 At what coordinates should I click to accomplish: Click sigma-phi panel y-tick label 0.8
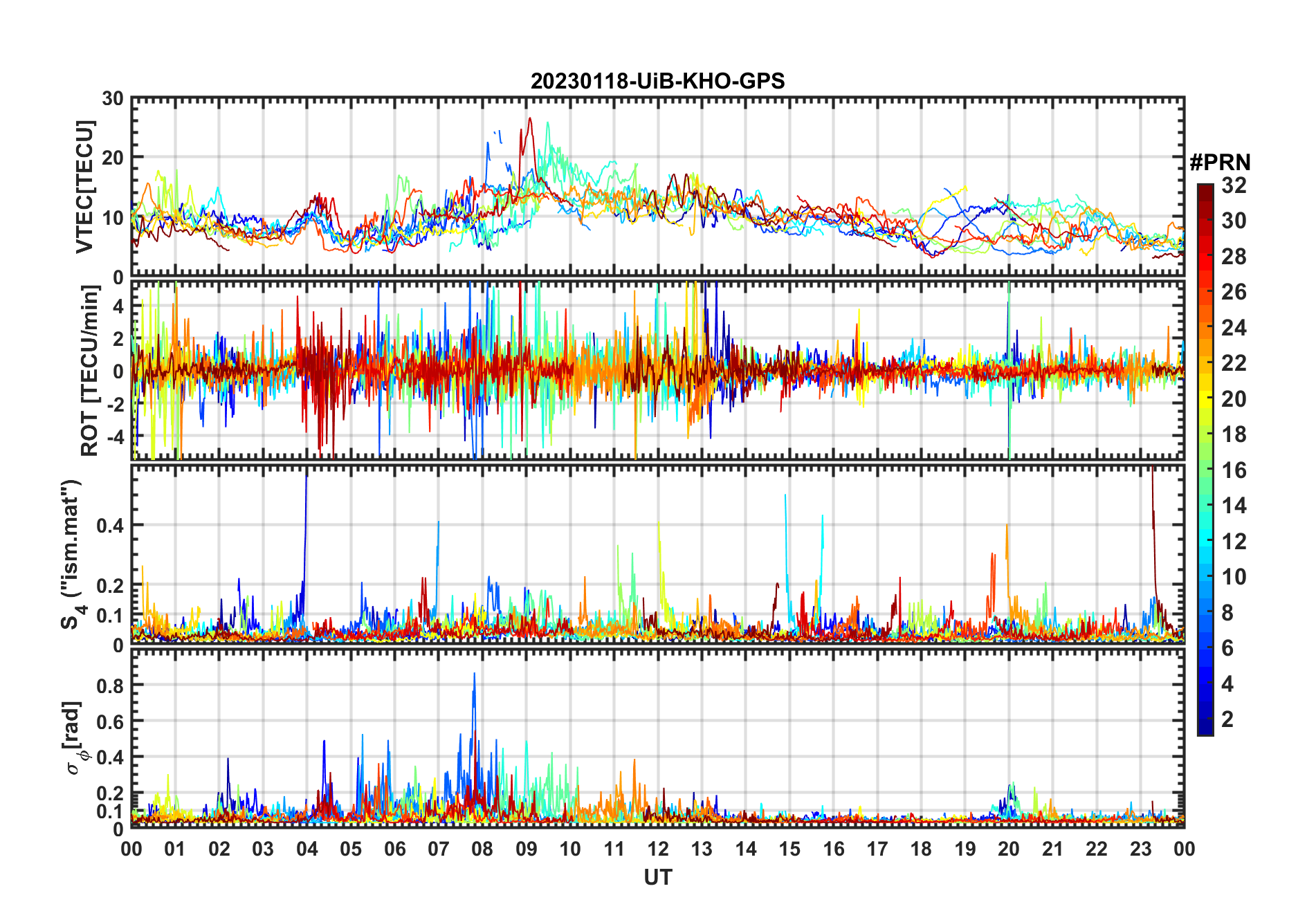pyautogui.click(x=110, y=686)
